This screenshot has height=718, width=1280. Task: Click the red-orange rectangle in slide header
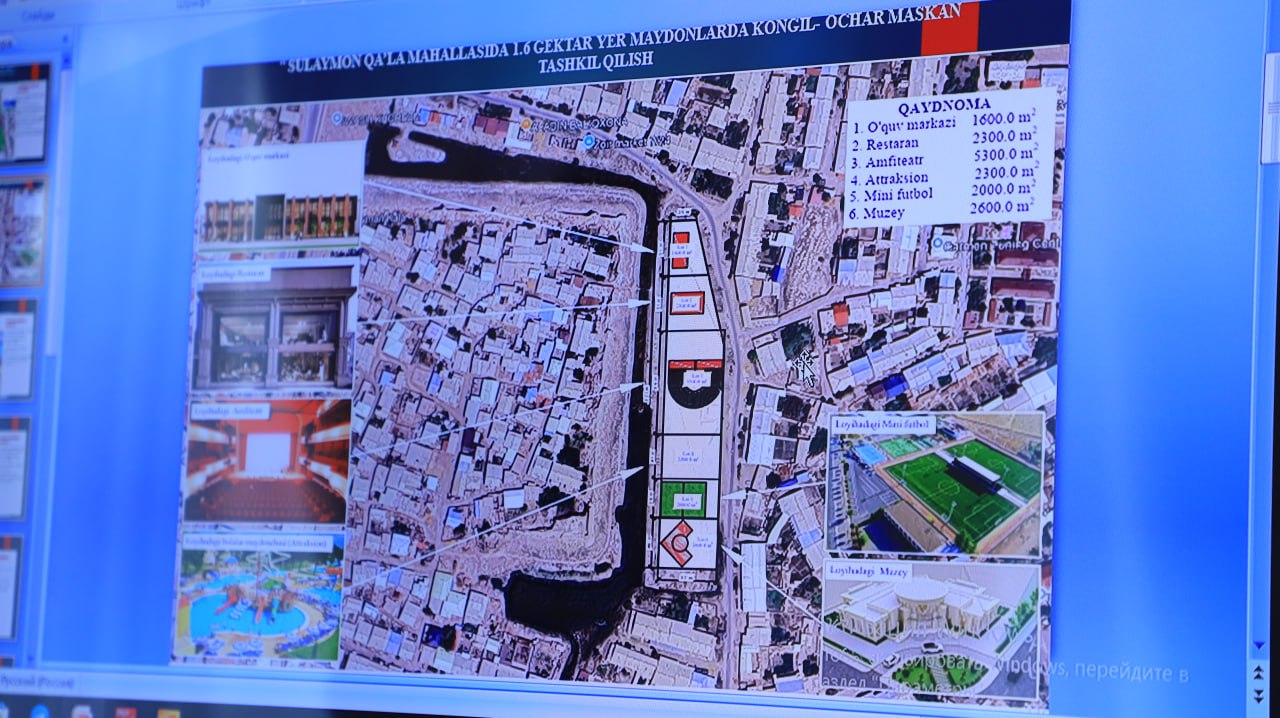(949, 27)
